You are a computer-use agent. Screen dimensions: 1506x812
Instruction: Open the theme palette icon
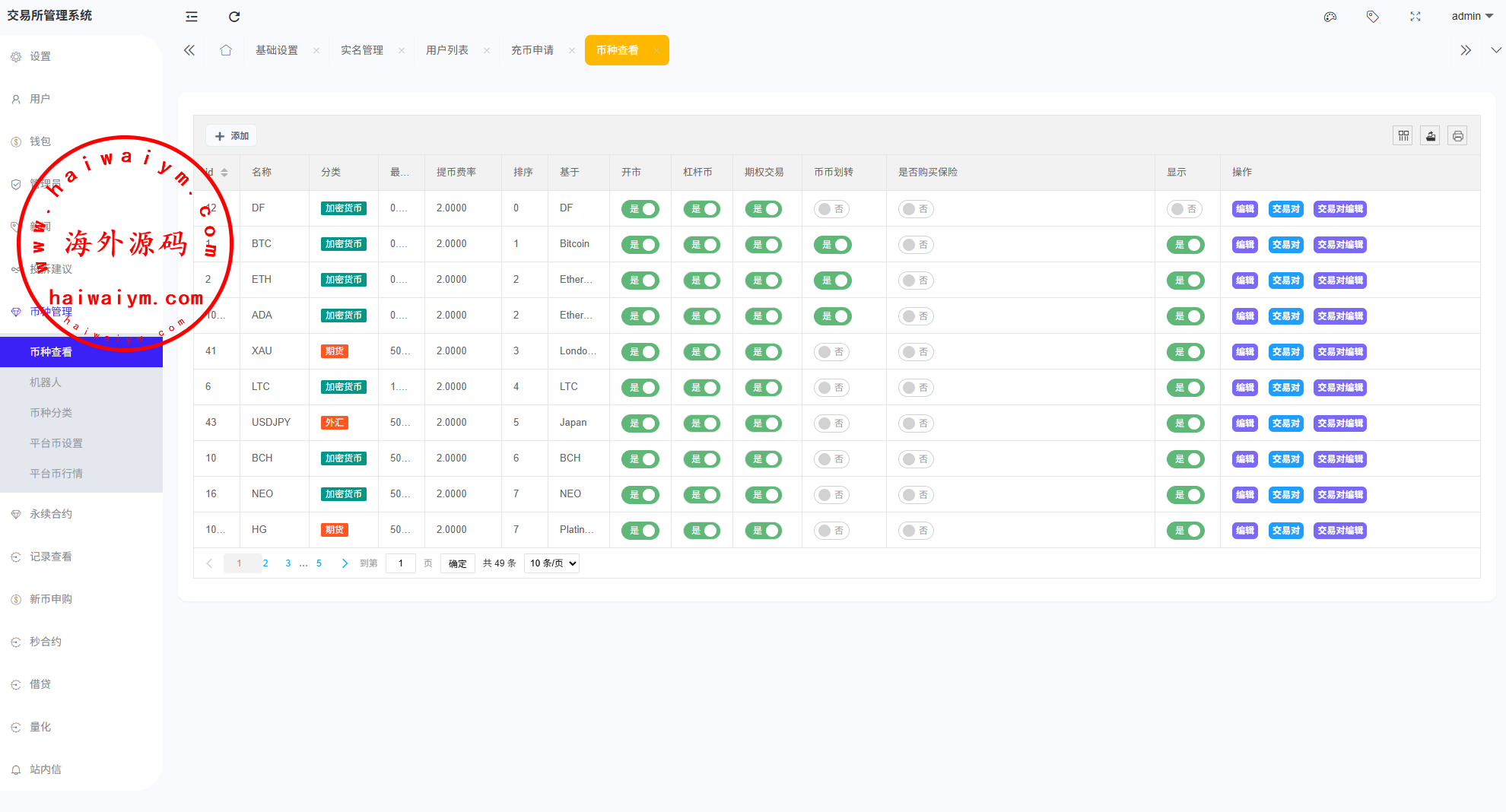point(1330,17)
